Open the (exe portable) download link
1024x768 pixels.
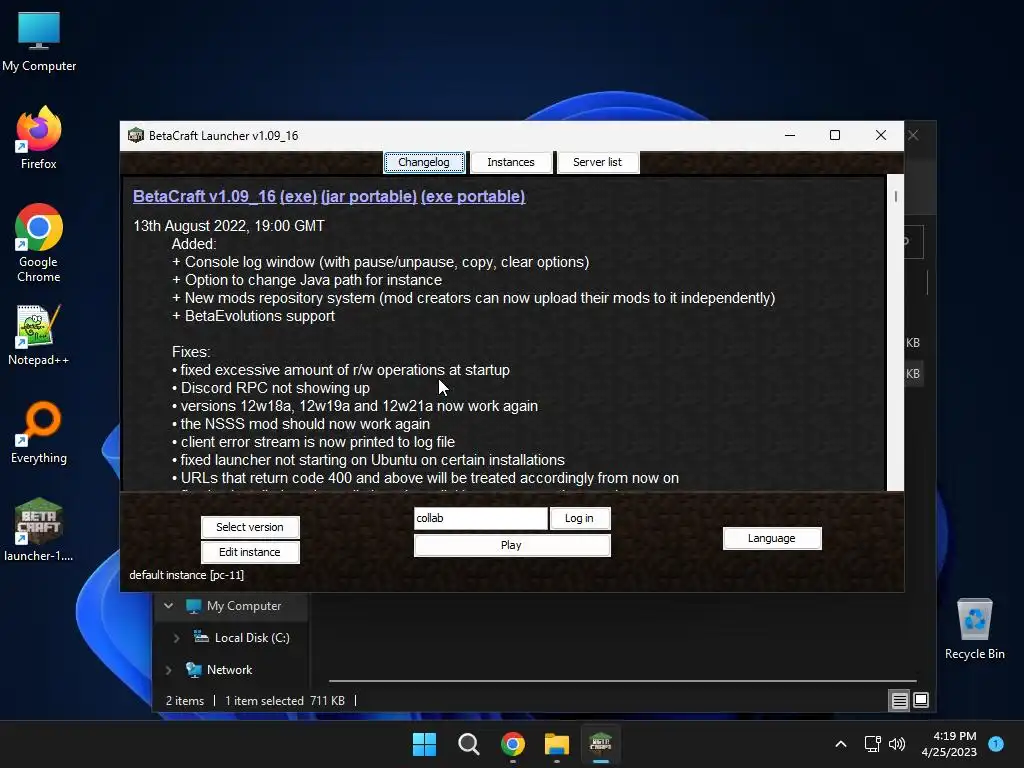pyautogui.click(x=473, y=197)
